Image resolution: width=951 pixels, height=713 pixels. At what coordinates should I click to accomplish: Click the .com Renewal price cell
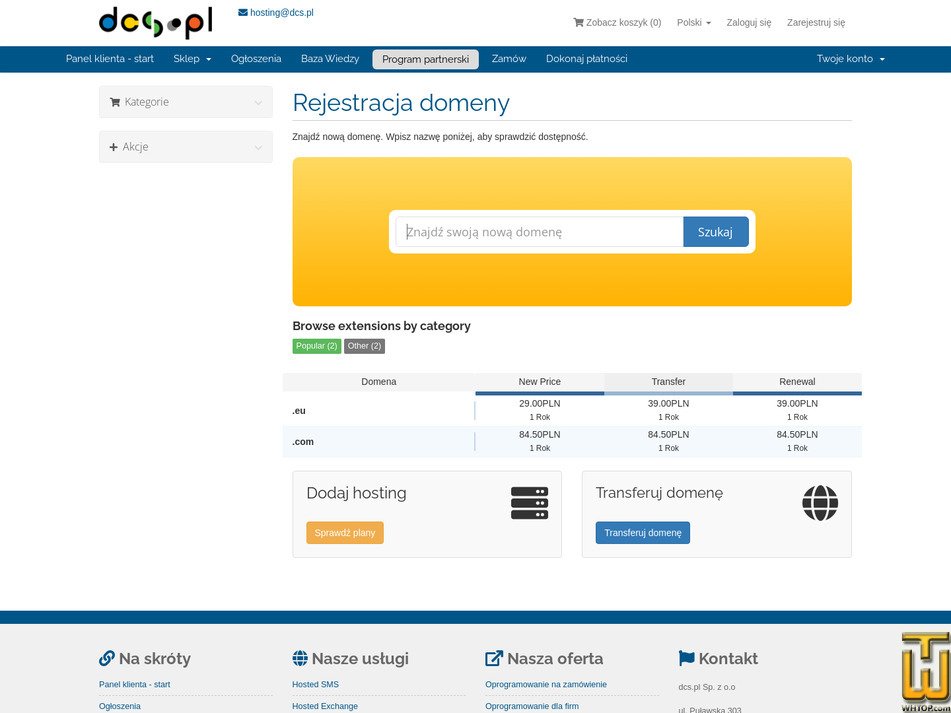[x=797, y=441]
